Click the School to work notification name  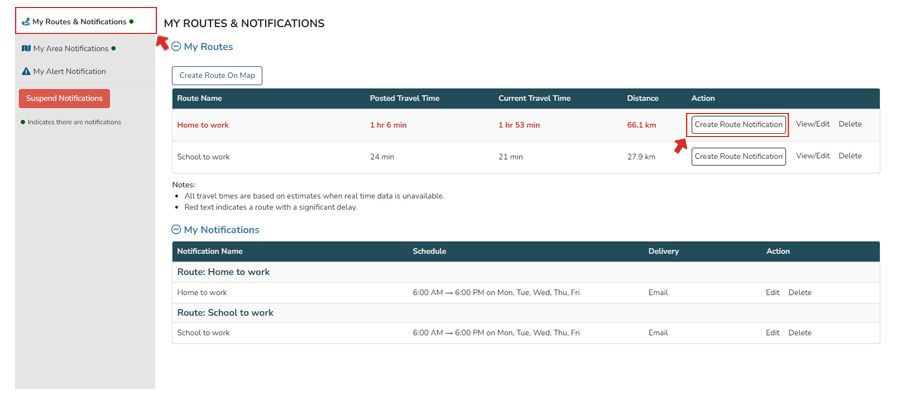click(204, 333)
